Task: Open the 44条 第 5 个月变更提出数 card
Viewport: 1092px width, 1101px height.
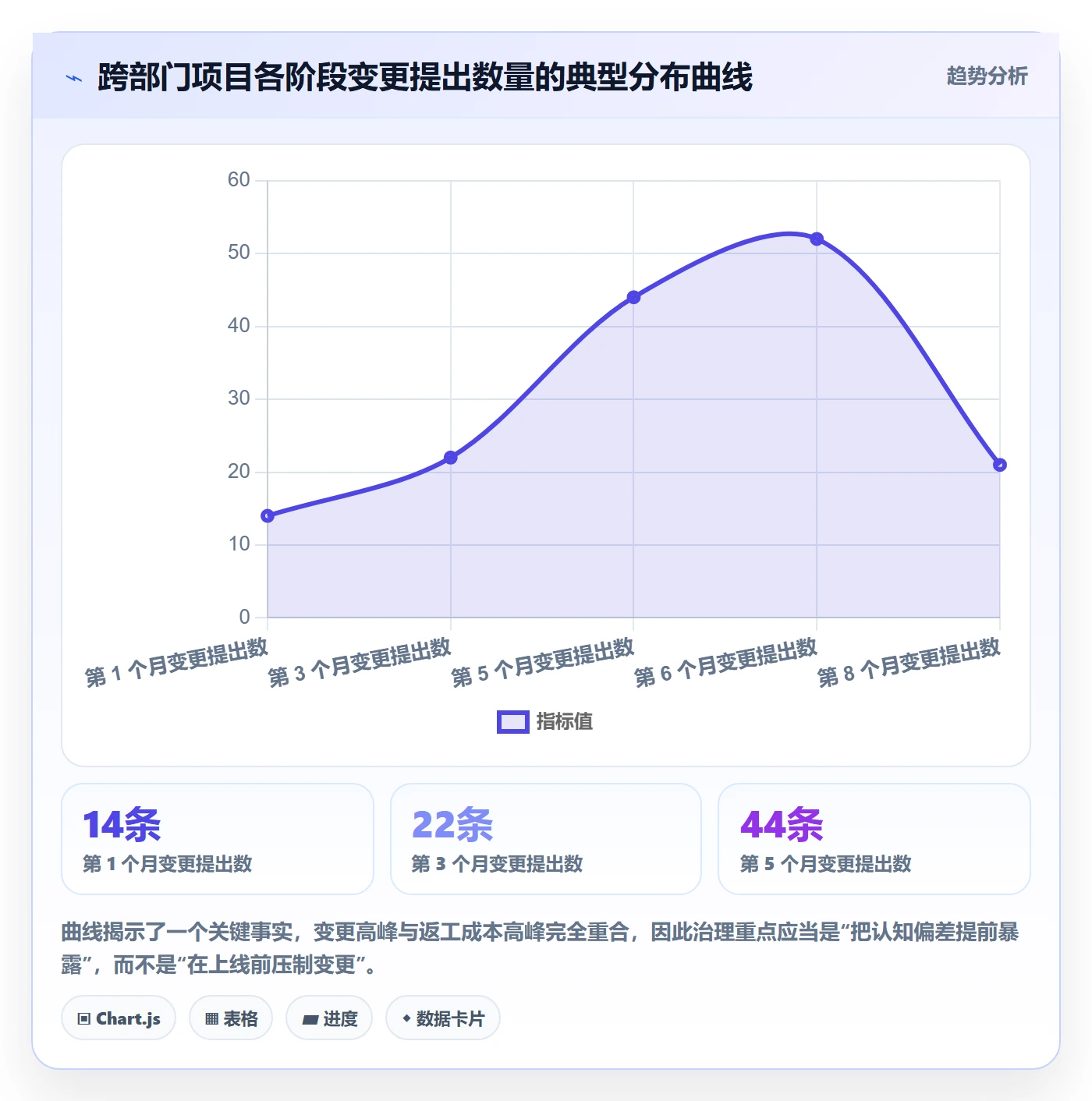Action: pos(874,839)
